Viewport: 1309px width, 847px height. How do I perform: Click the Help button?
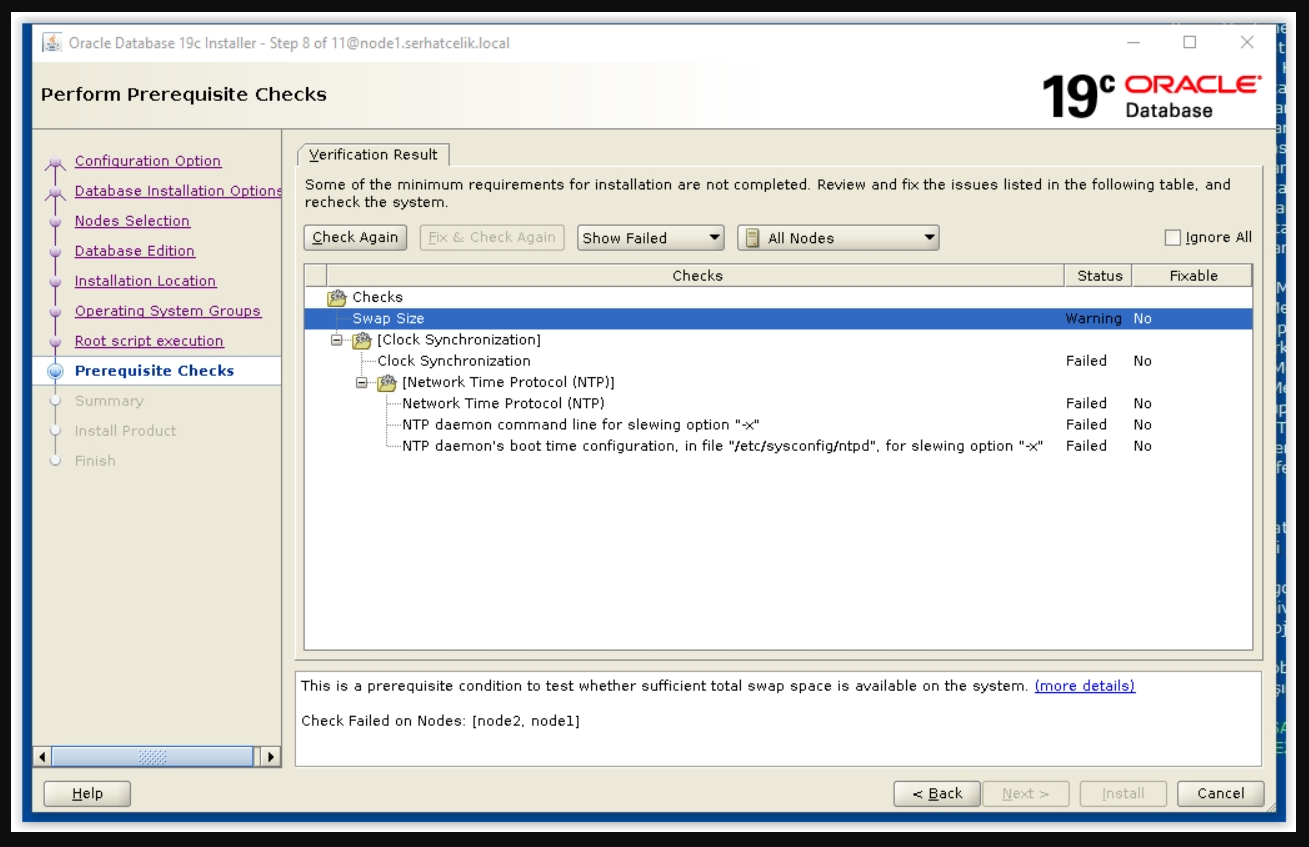pos(87,794)
